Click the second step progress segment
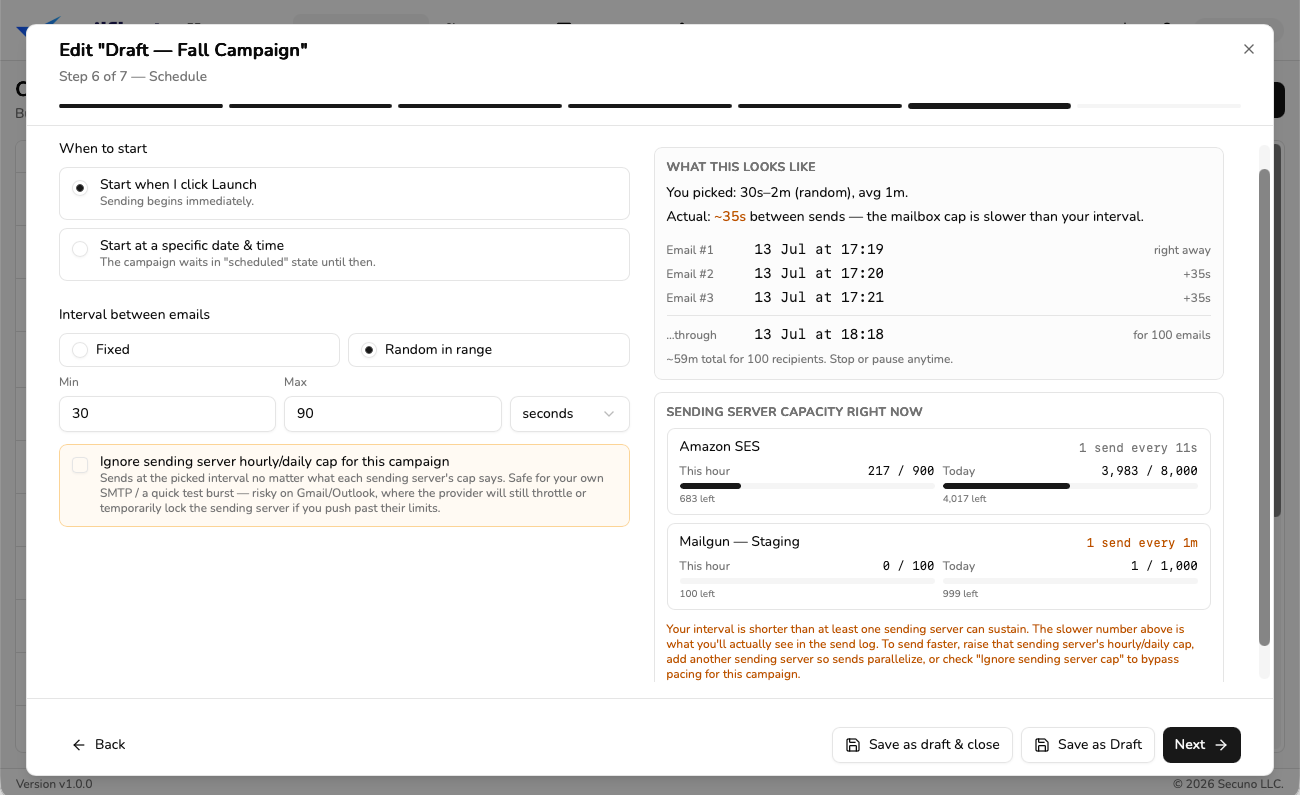The width and height of the screenshot is (1300, 795). tap(310, 105)
